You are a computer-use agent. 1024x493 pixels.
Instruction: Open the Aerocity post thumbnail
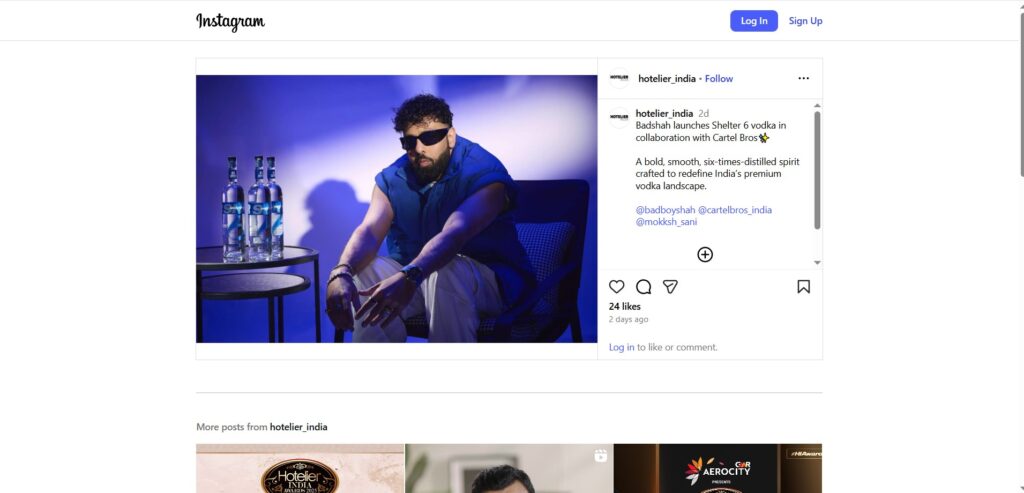point(718,468)
